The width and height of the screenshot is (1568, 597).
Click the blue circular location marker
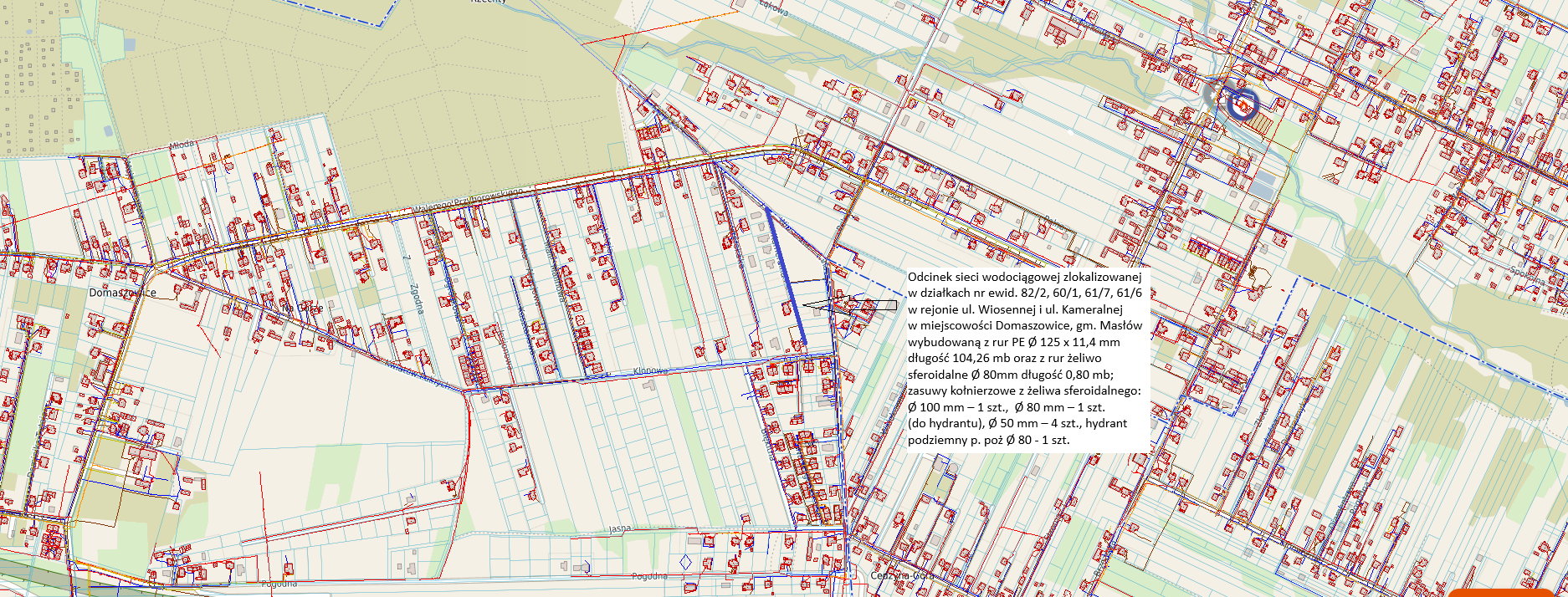[1243, 105]
